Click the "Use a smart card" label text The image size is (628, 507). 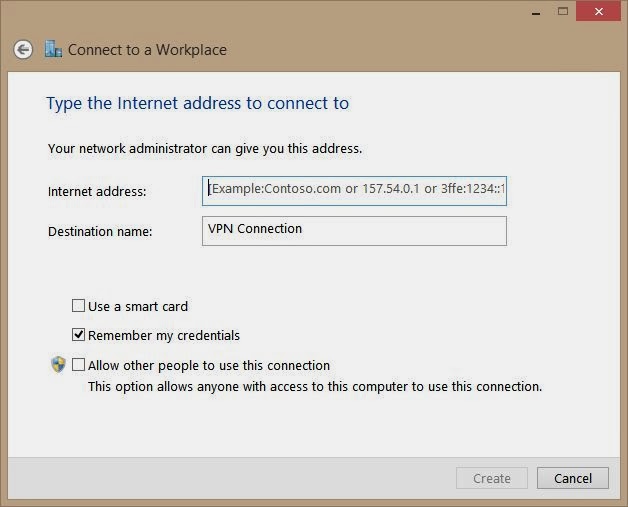coord(138,306)
